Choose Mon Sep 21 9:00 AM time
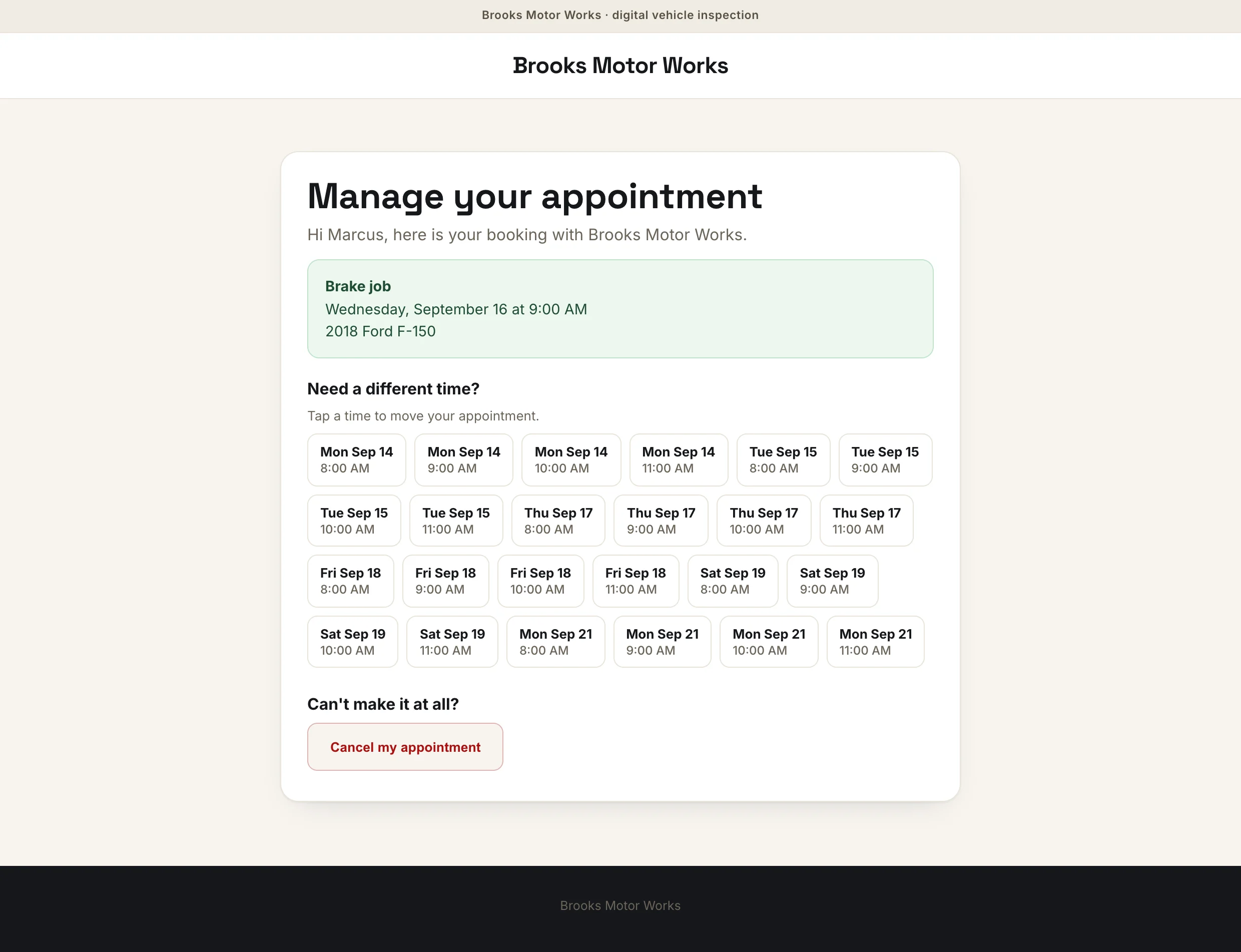The image size is (1241, 952). (662, 642)
